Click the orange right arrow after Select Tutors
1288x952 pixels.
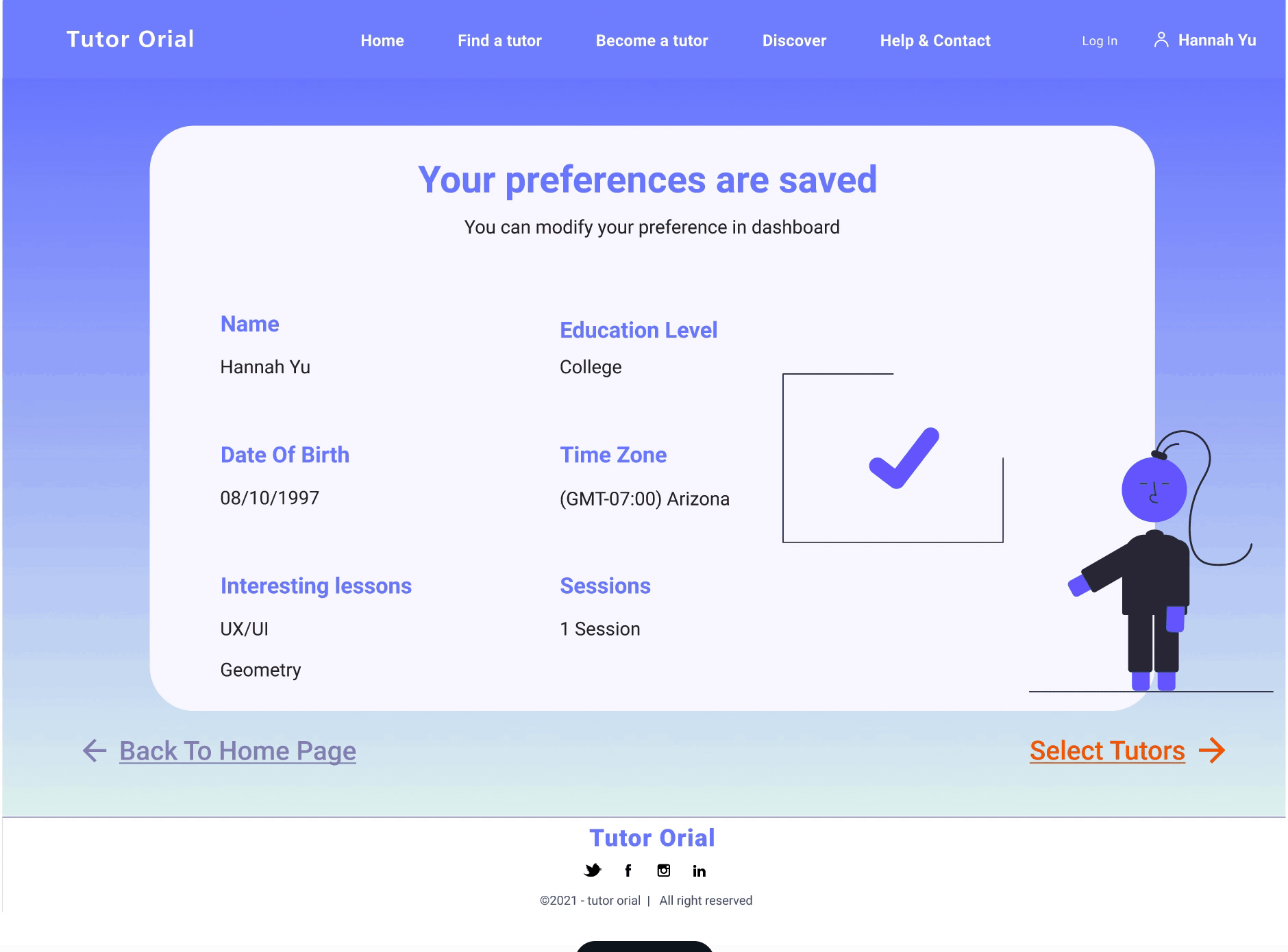point(1212,751)
